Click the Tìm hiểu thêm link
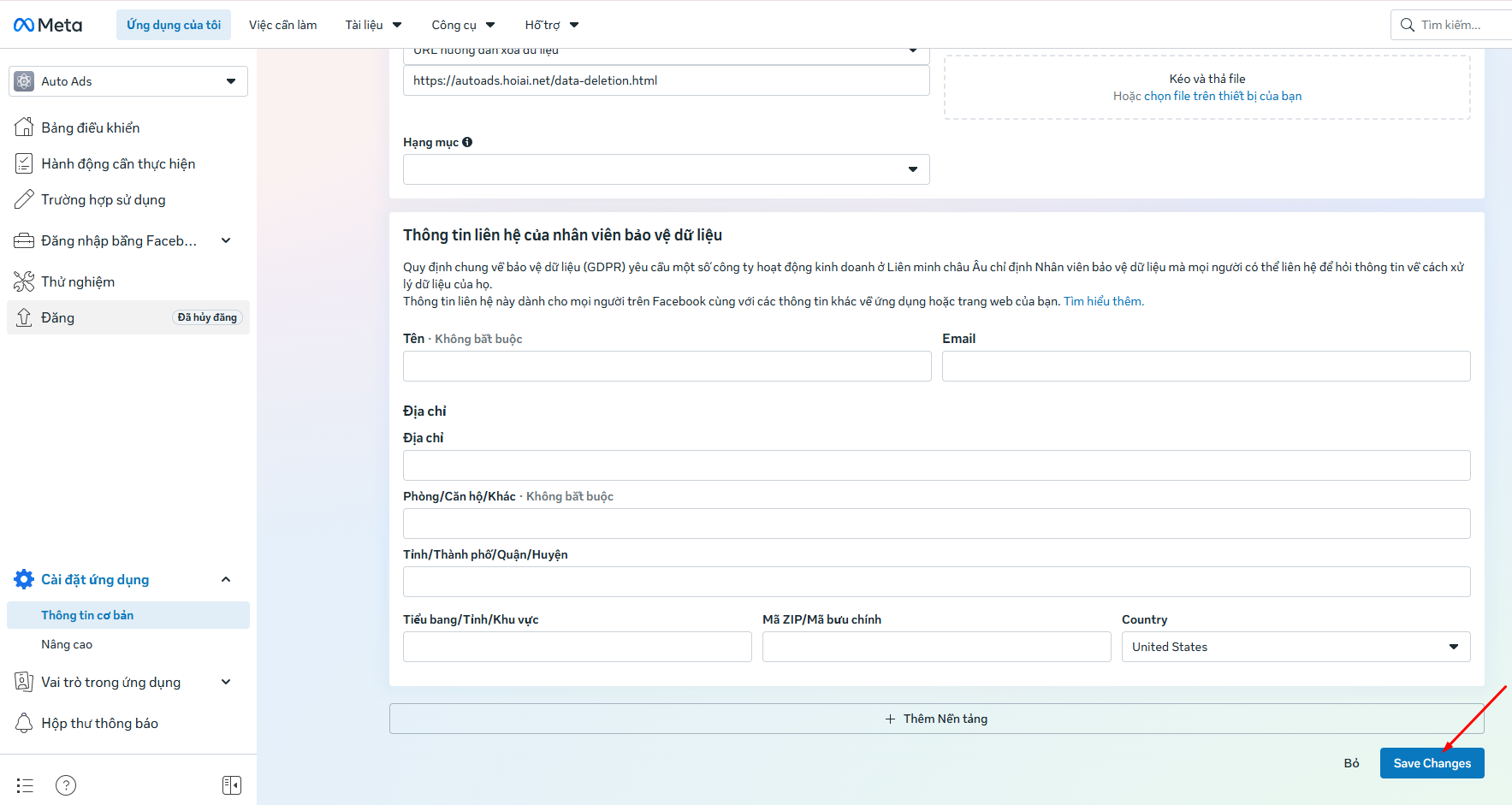The width and height of the screenshot is (1512, 805). 1103,301
